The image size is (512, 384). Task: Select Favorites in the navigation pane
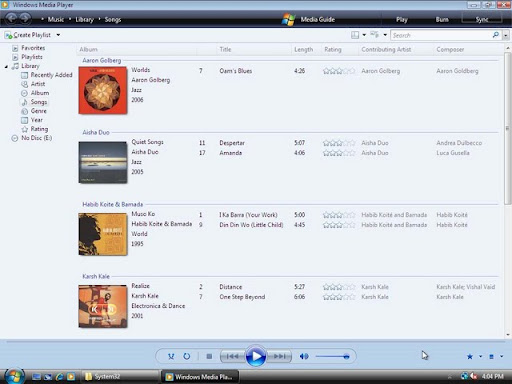click(x=33, y=48)
